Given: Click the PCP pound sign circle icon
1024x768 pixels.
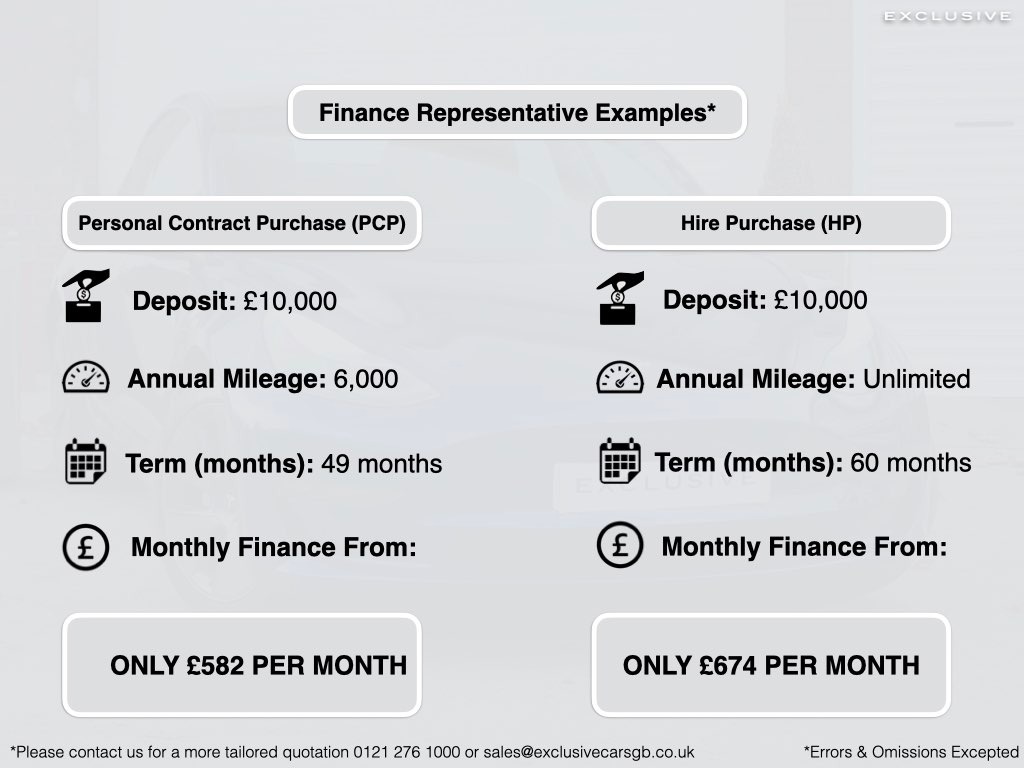Looking at the screenshot, I should point(86,547).
